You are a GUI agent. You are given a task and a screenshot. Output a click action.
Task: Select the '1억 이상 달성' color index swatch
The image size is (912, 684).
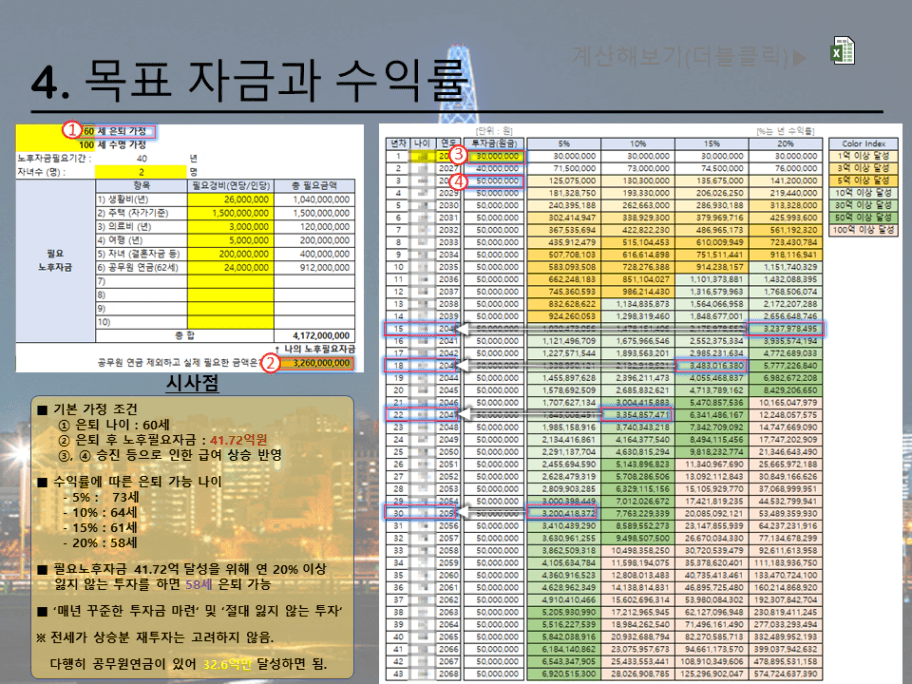(x=863, y=155)
